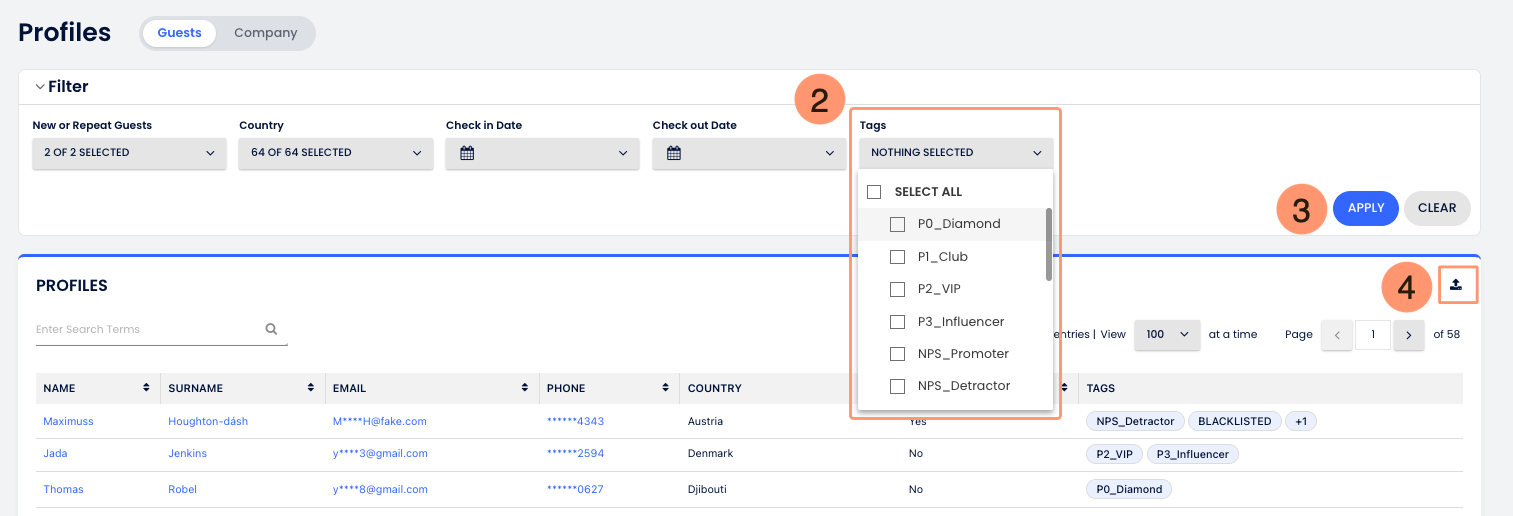Switch to the Company tab
1513x516 pixels.
pyautogui.click(x=266, y=33)
